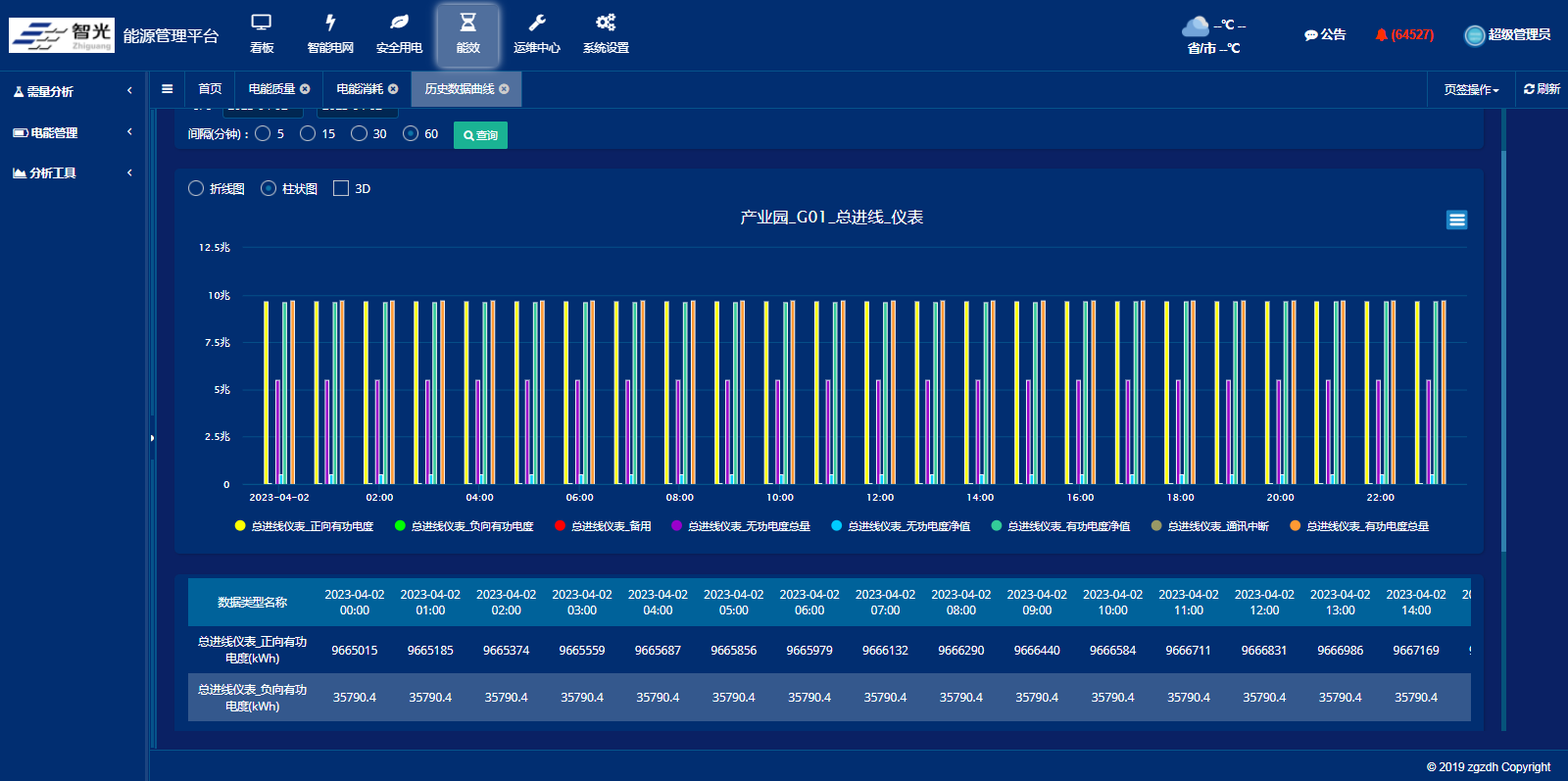The image size is (1568, 781).
Task: Select the 5 minute interval radio
Action: pyautogui.click(x=263, y=134)
